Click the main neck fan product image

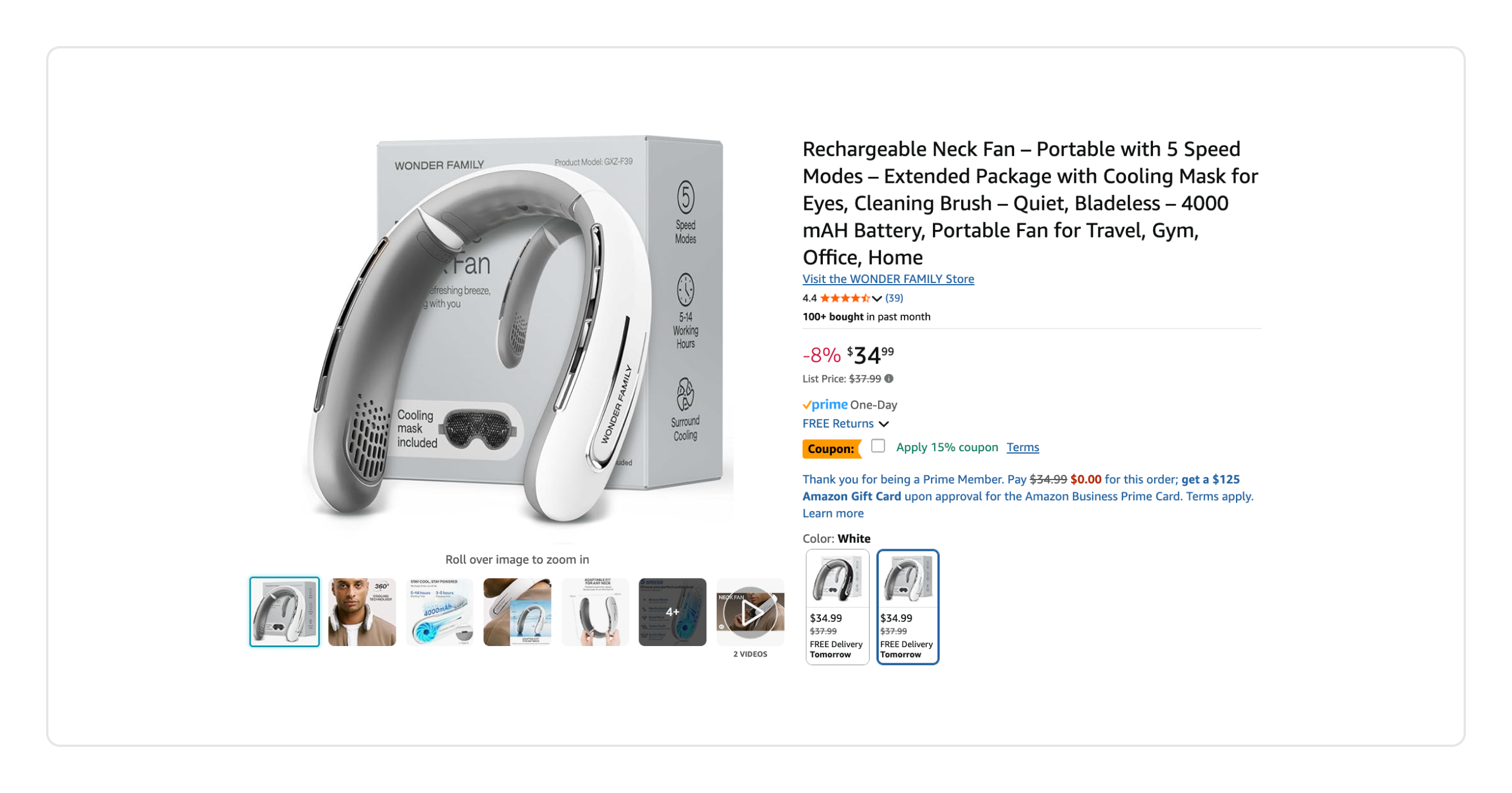click(x=516, y=331)
